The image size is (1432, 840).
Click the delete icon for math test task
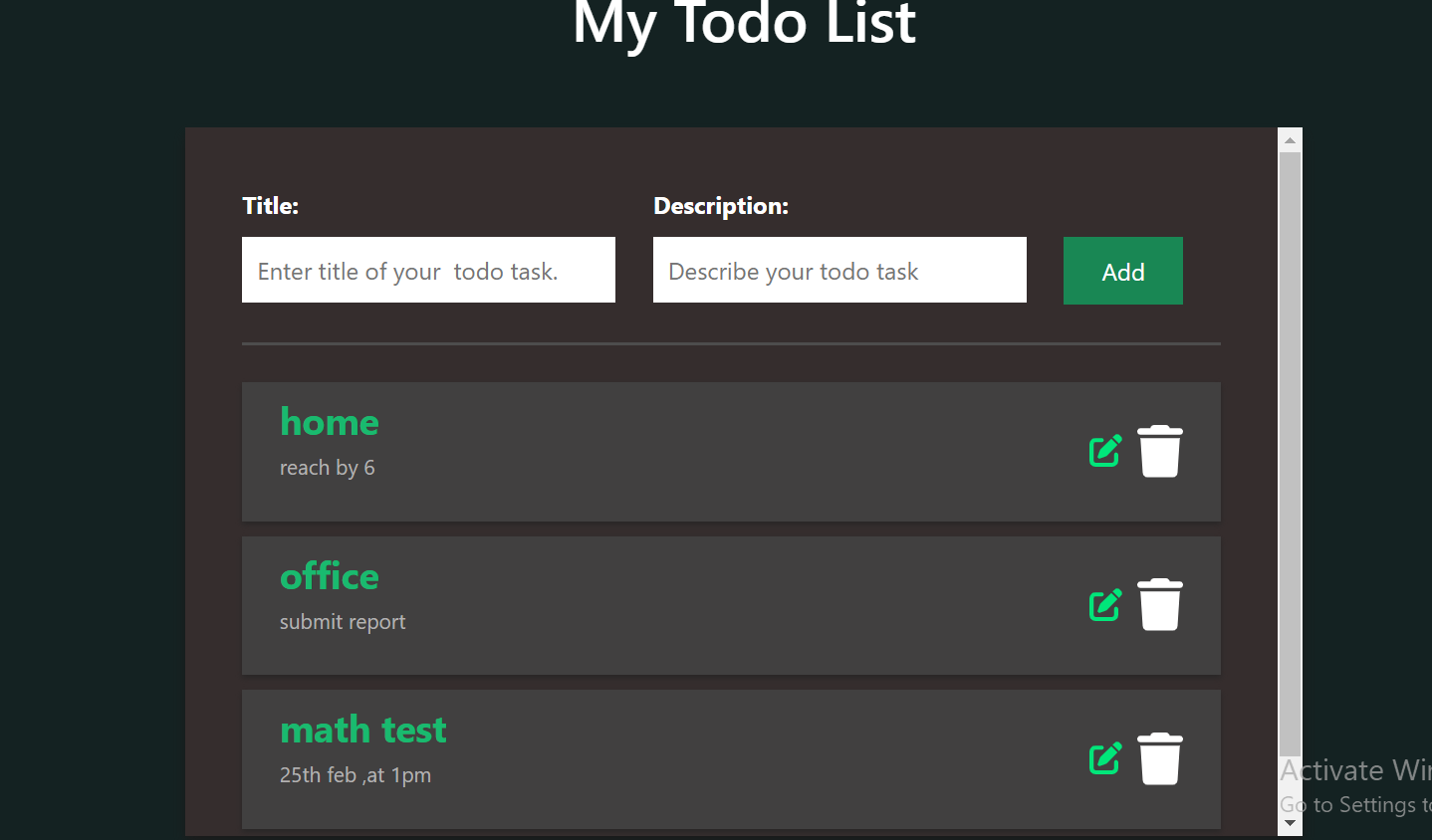1159,758
